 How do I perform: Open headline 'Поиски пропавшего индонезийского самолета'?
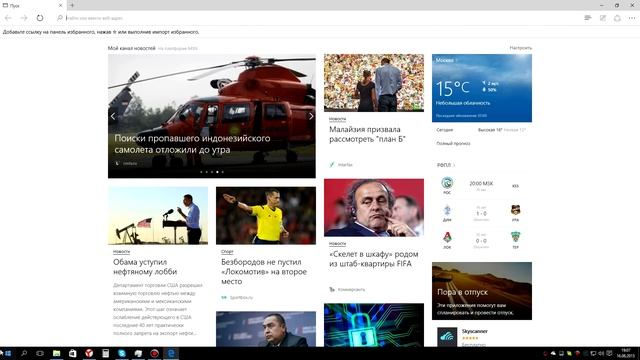pyautogui.click(x=192, y=144)
